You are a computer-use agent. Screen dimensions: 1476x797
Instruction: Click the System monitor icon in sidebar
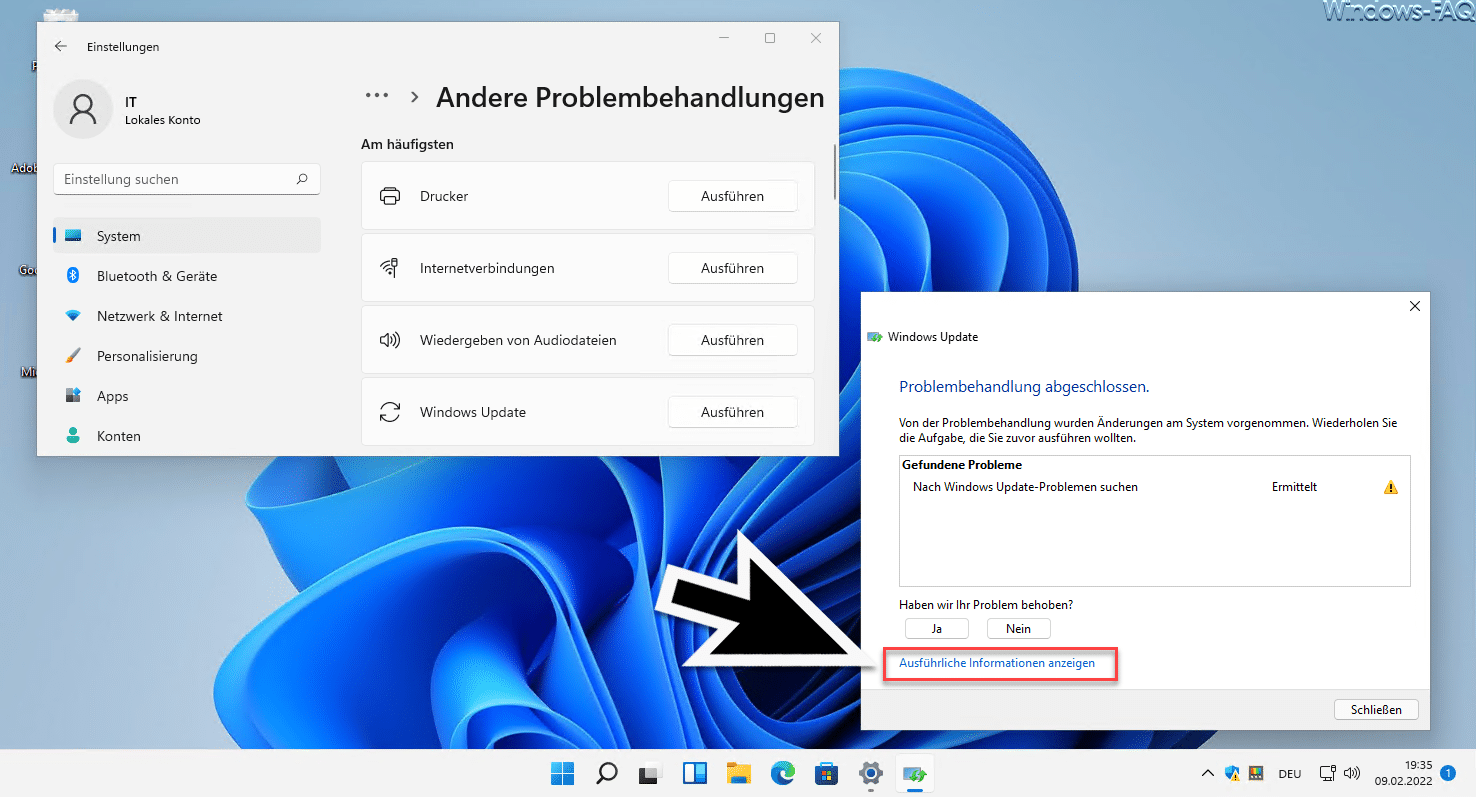pos(73,236)
